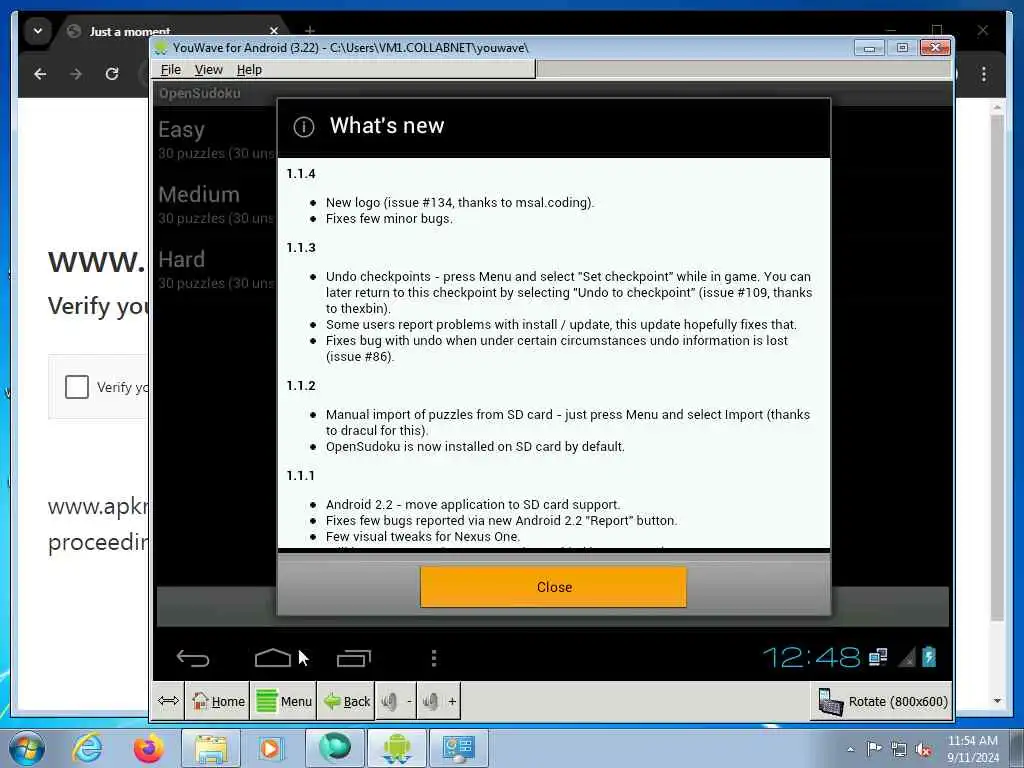Click the double-arrow expand icon in YouWave toolbar
1024x768 pixels.
point(168,701)
